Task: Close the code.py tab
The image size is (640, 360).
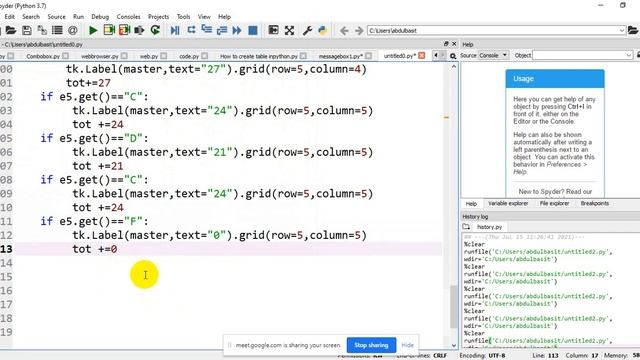Action: tap(204, 56)
